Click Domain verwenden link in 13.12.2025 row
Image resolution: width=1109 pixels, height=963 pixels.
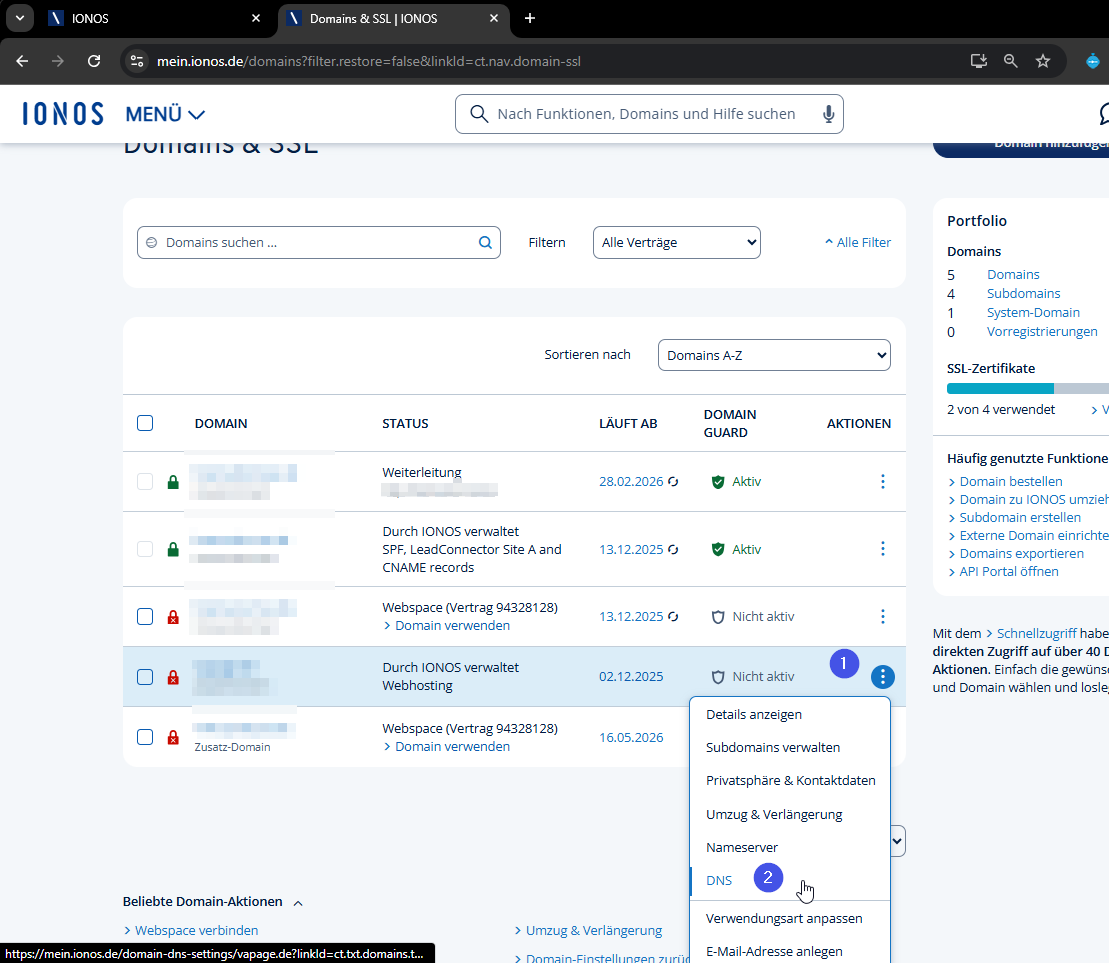[x=452, y=626]
